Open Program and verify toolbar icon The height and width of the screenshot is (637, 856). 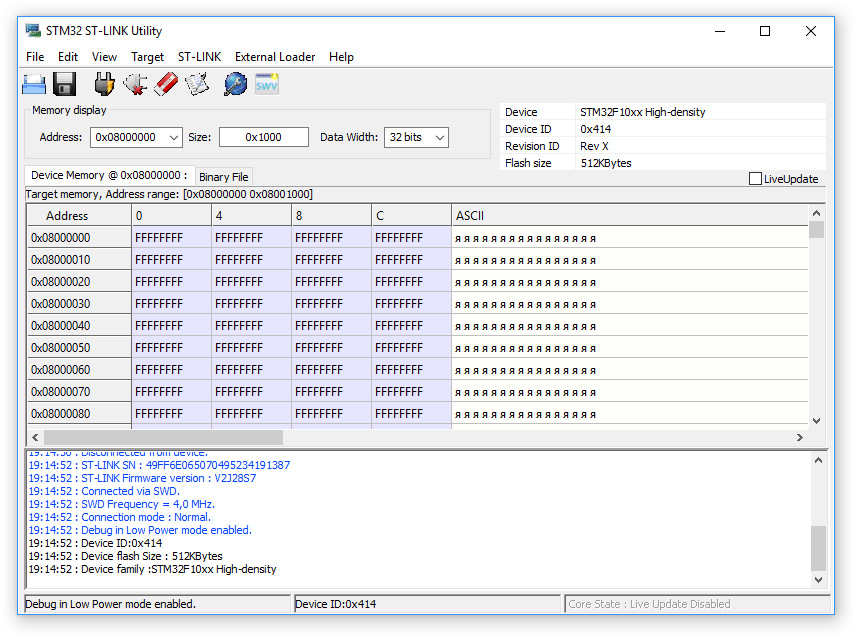pyautogui.click(x=197, y=84)
